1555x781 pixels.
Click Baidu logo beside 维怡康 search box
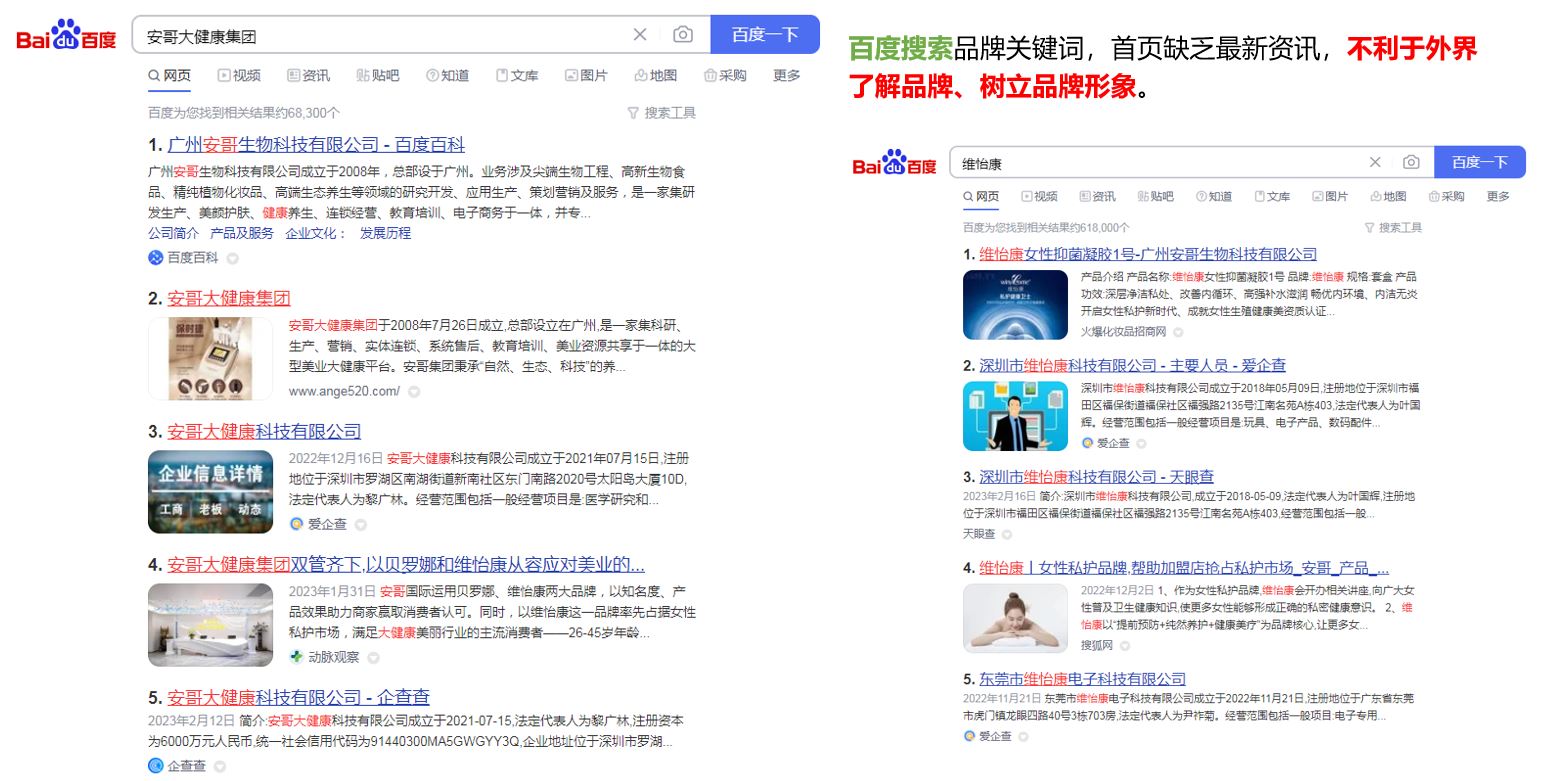(x=894, y=163)
